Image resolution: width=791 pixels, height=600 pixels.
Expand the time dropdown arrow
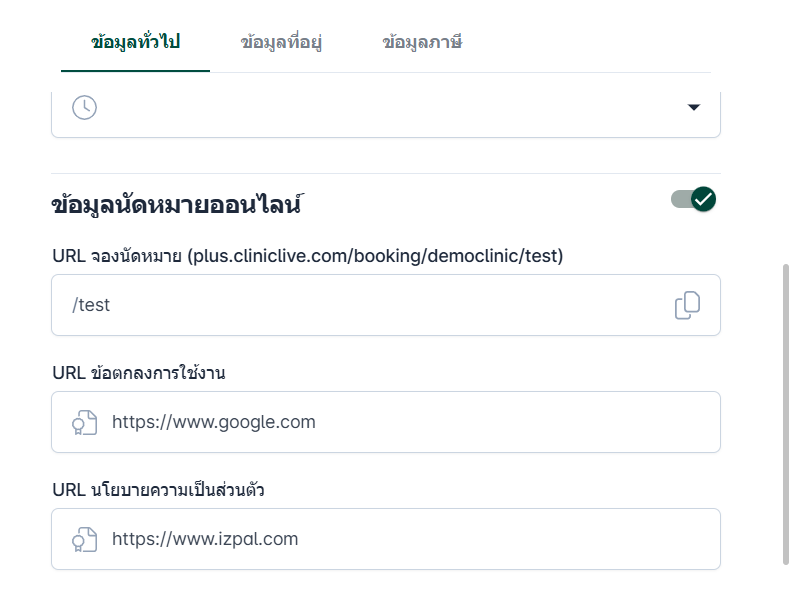coord(694,107)
